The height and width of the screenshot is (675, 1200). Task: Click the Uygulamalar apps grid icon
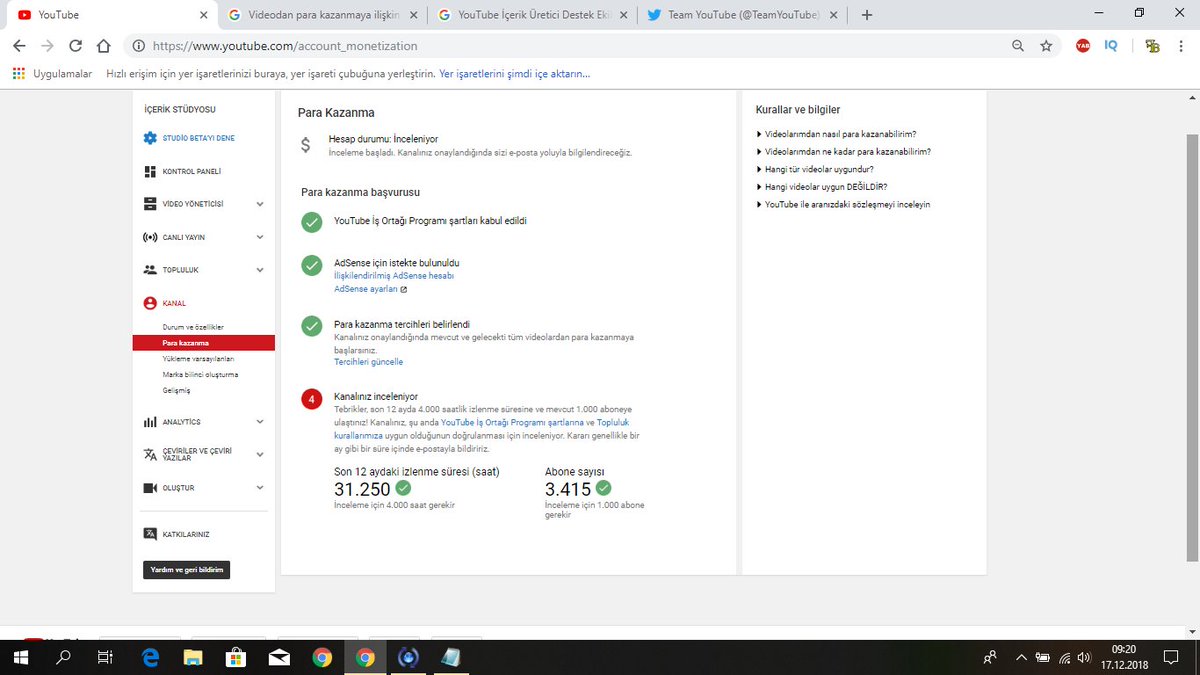(x=19, y=73)
